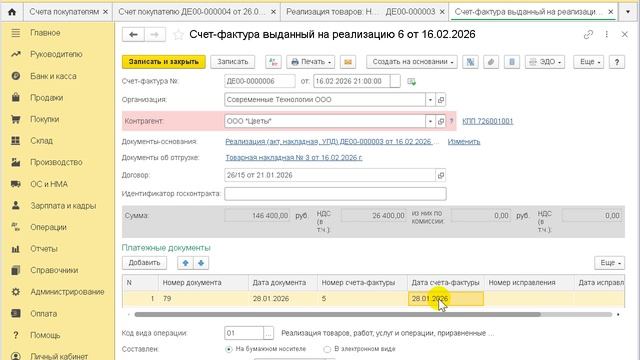Open Товарная накладная № 3 link
This screenshot has height=360, width=640.
(294, 158)
